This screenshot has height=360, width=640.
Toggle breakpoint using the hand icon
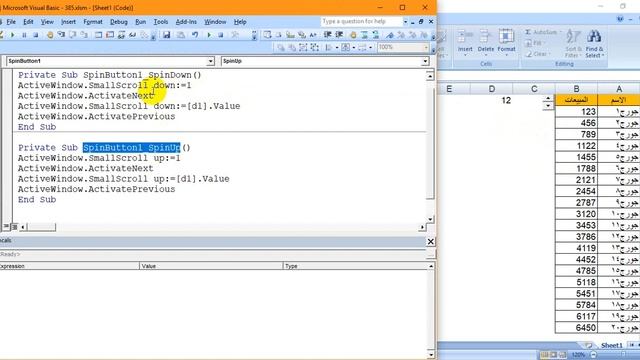tap(50, 35)
